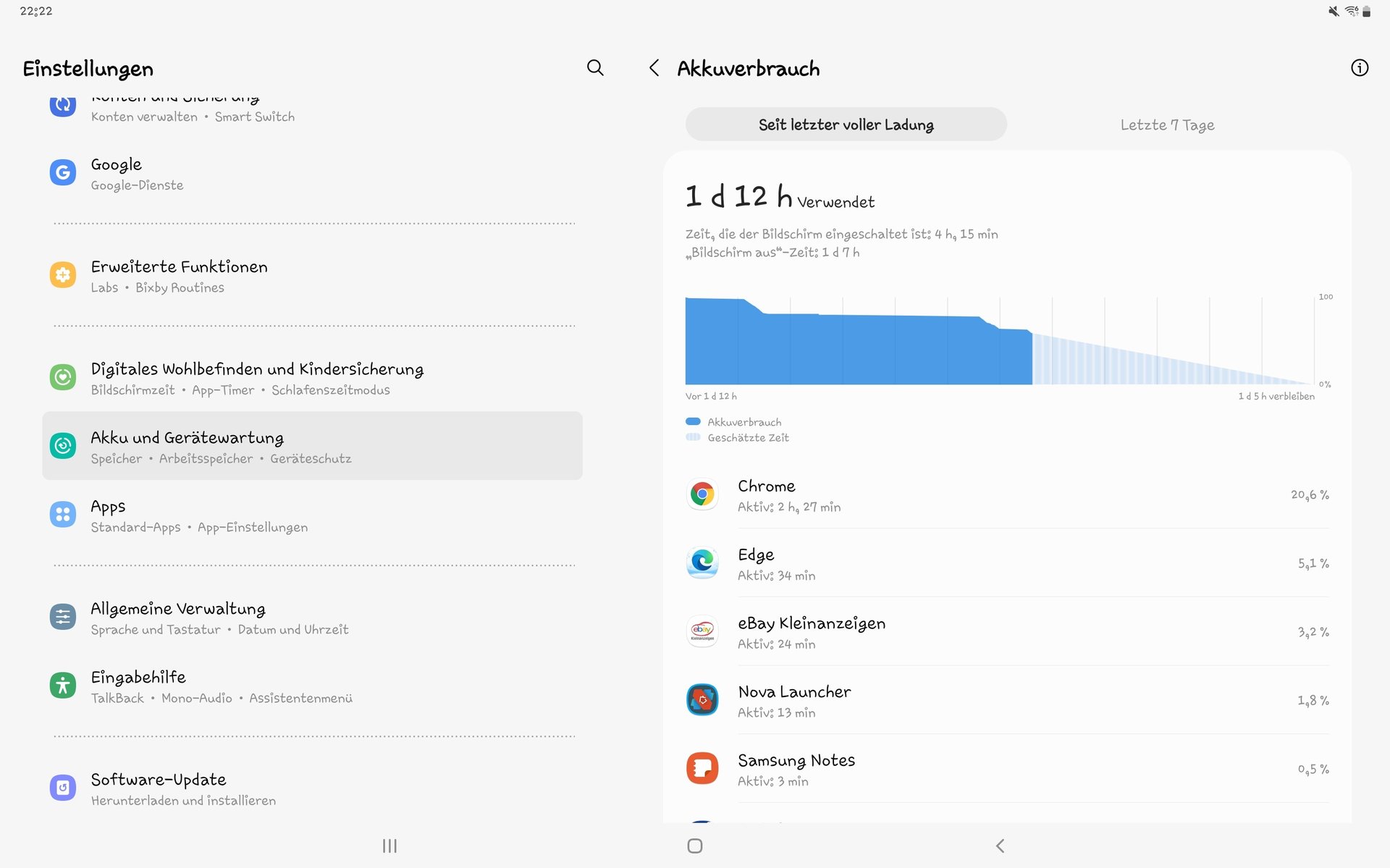Tap the system back navigation button
Image resolution: width=1390 pixels, height=868 pixels.
(1000, 846)
